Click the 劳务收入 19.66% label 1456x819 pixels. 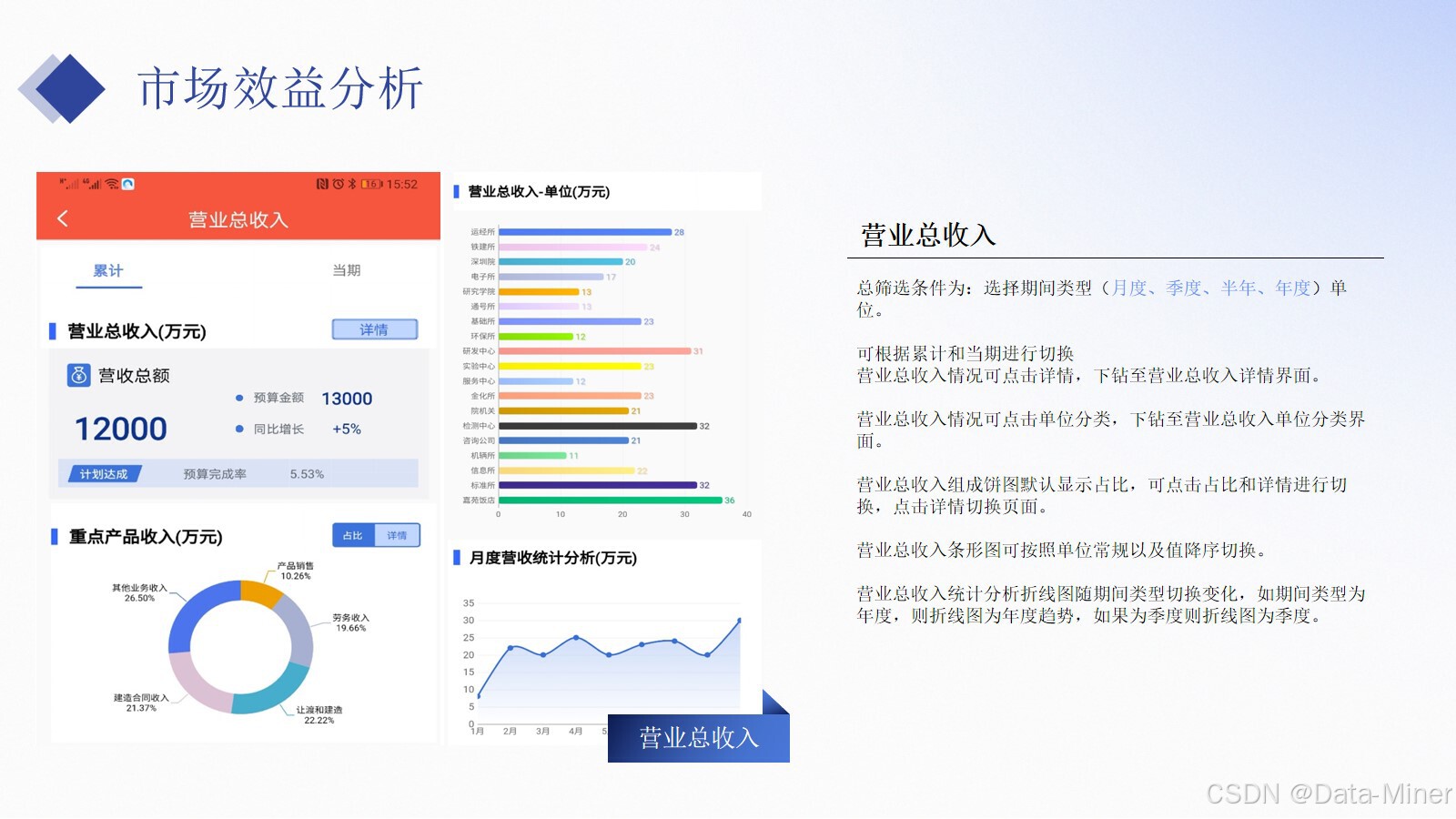[x=351, y=622]
